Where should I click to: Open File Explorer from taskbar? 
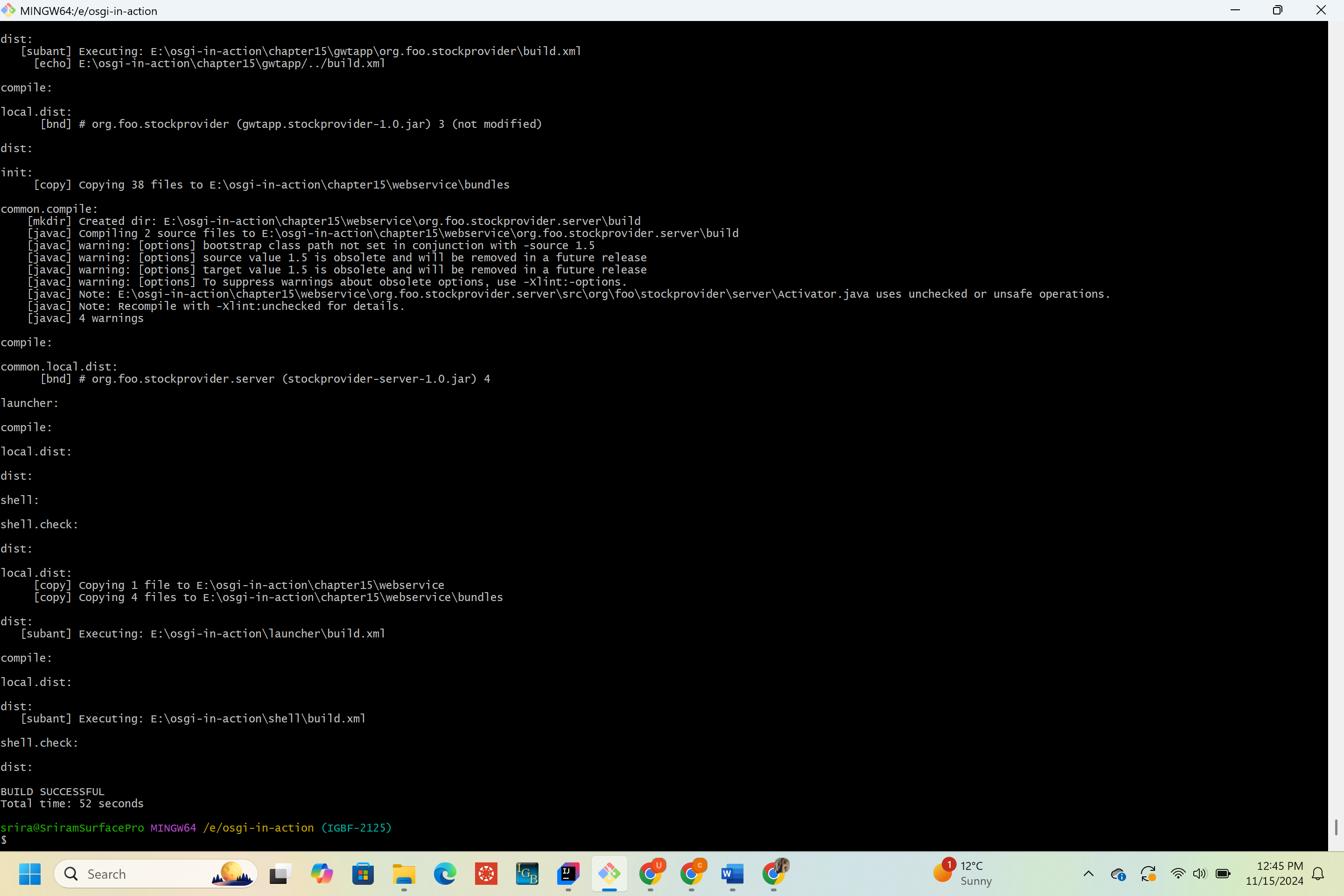pos(404,874)
